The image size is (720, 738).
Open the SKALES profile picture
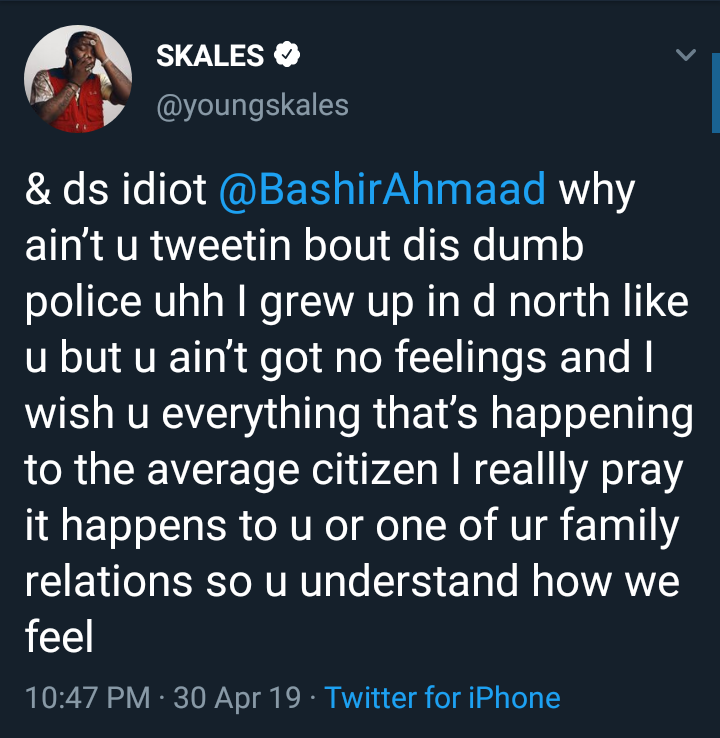pyautogui.click(x=77, y=80)
